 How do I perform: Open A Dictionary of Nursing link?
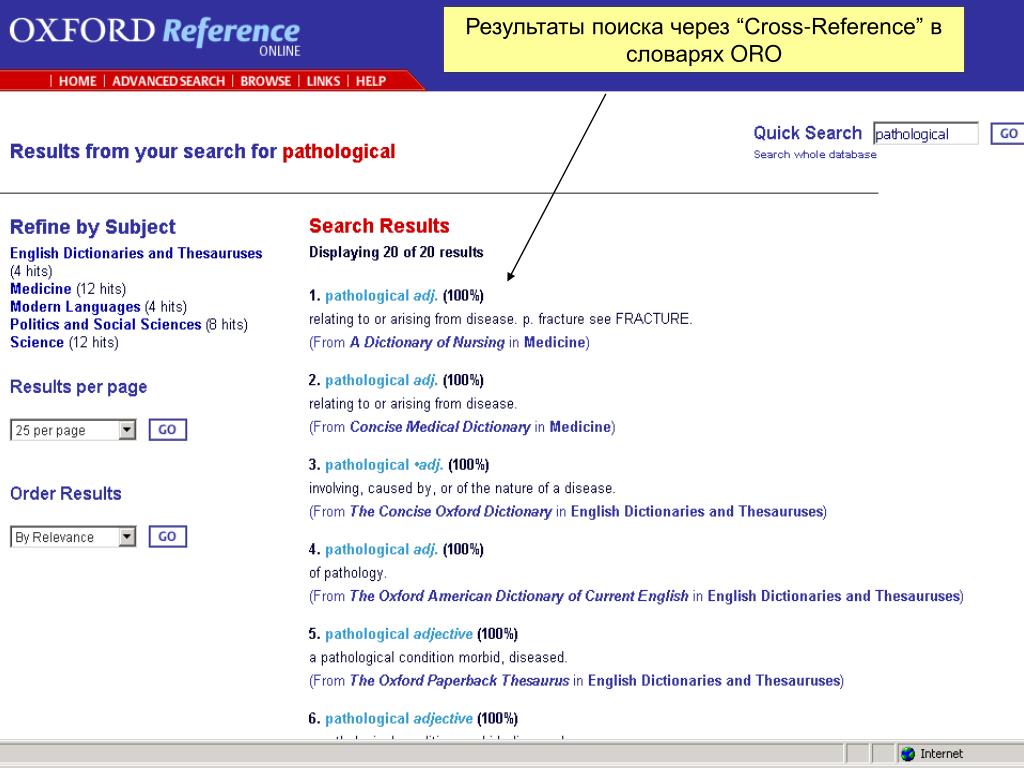point(427,342)
